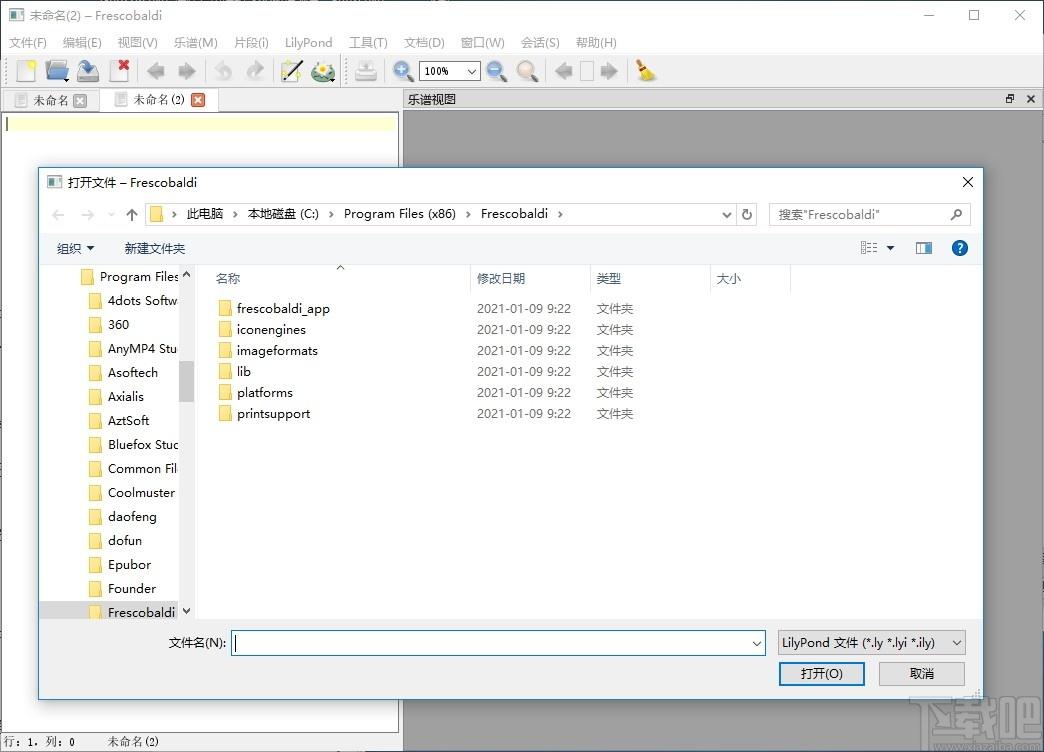Undock the 乐谱视图 panel

coord(1010,99)
